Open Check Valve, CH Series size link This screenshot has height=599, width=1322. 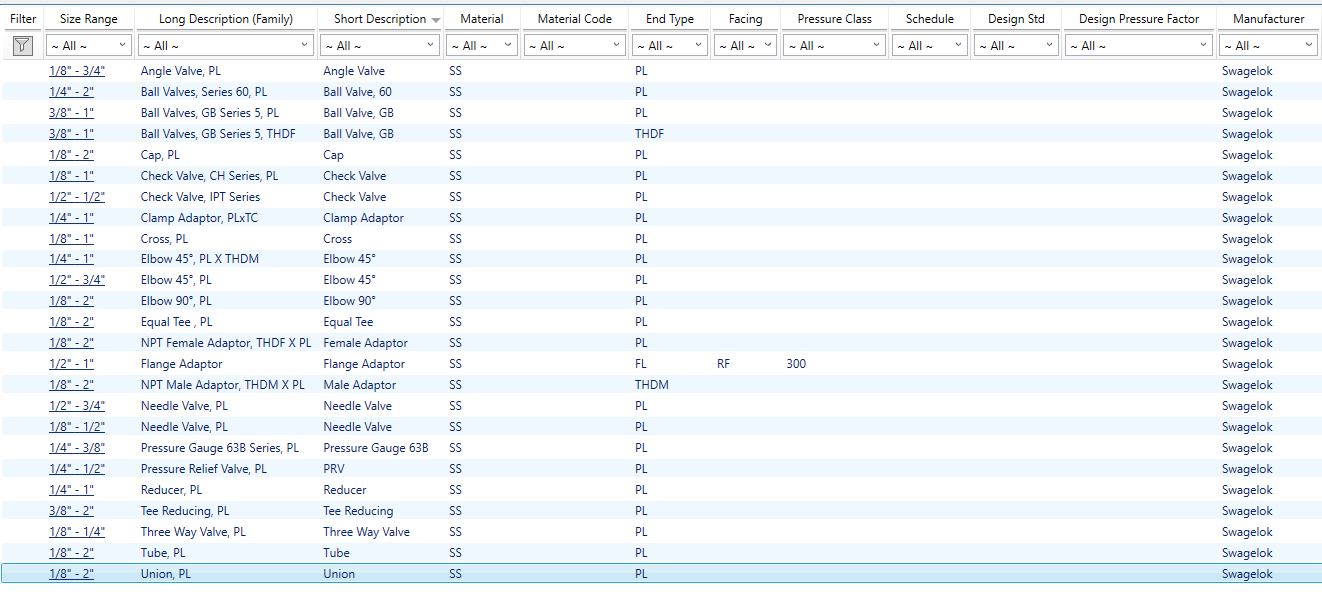click(x=72, y=176)
